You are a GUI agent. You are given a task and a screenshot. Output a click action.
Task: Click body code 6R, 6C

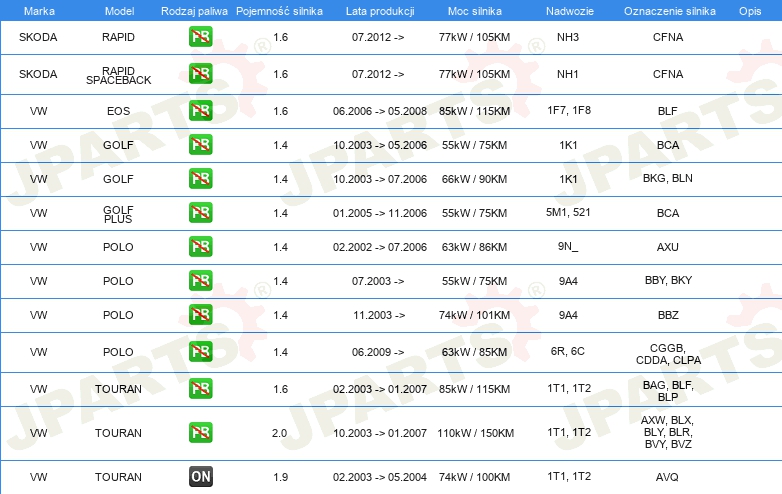(x=568, y=351)
